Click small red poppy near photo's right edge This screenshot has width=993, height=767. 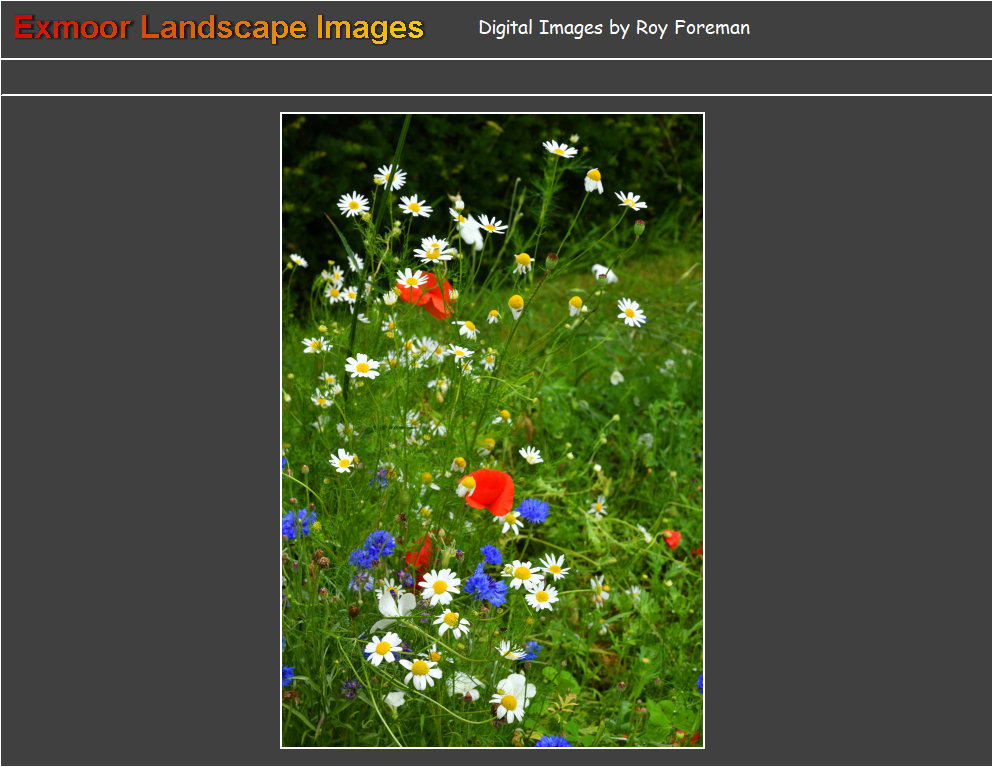[672, 538]
